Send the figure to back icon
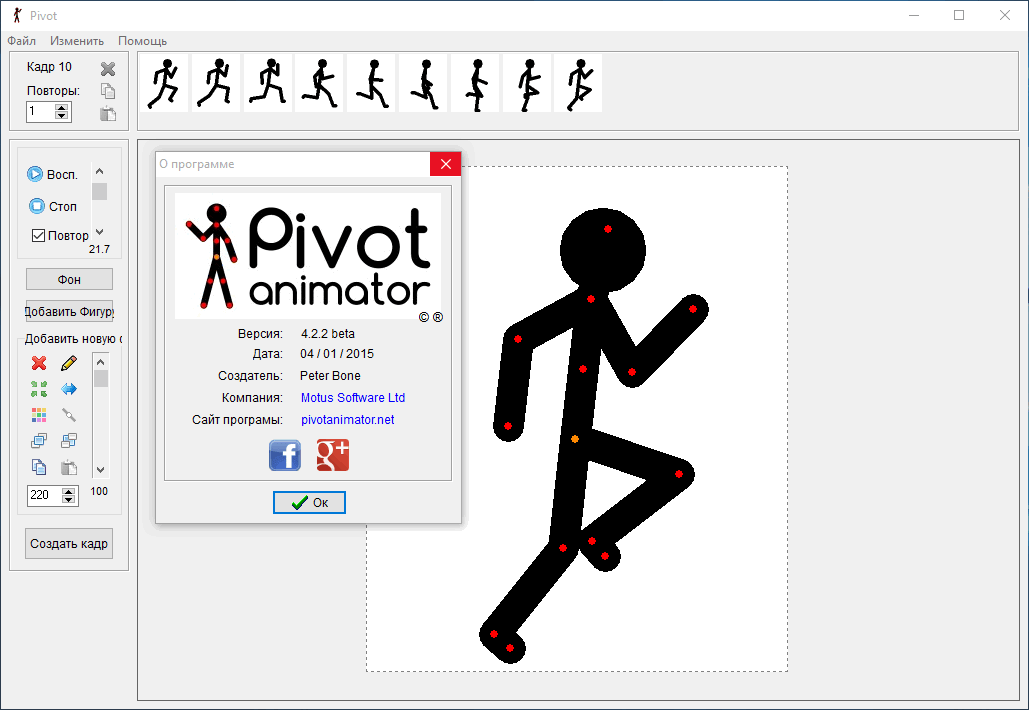Viewport: 1029px width, 710px height. [x=69, y=441]
